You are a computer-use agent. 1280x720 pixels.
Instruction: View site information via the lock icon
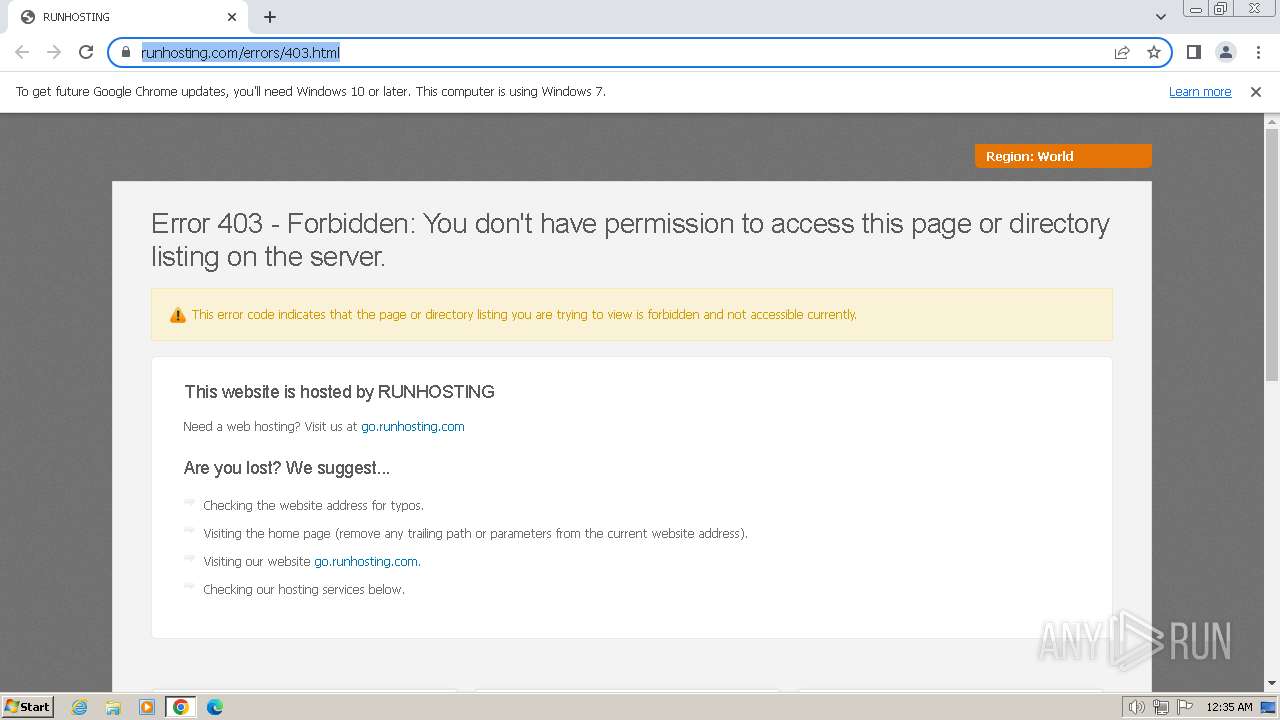[x=125, y=52]
